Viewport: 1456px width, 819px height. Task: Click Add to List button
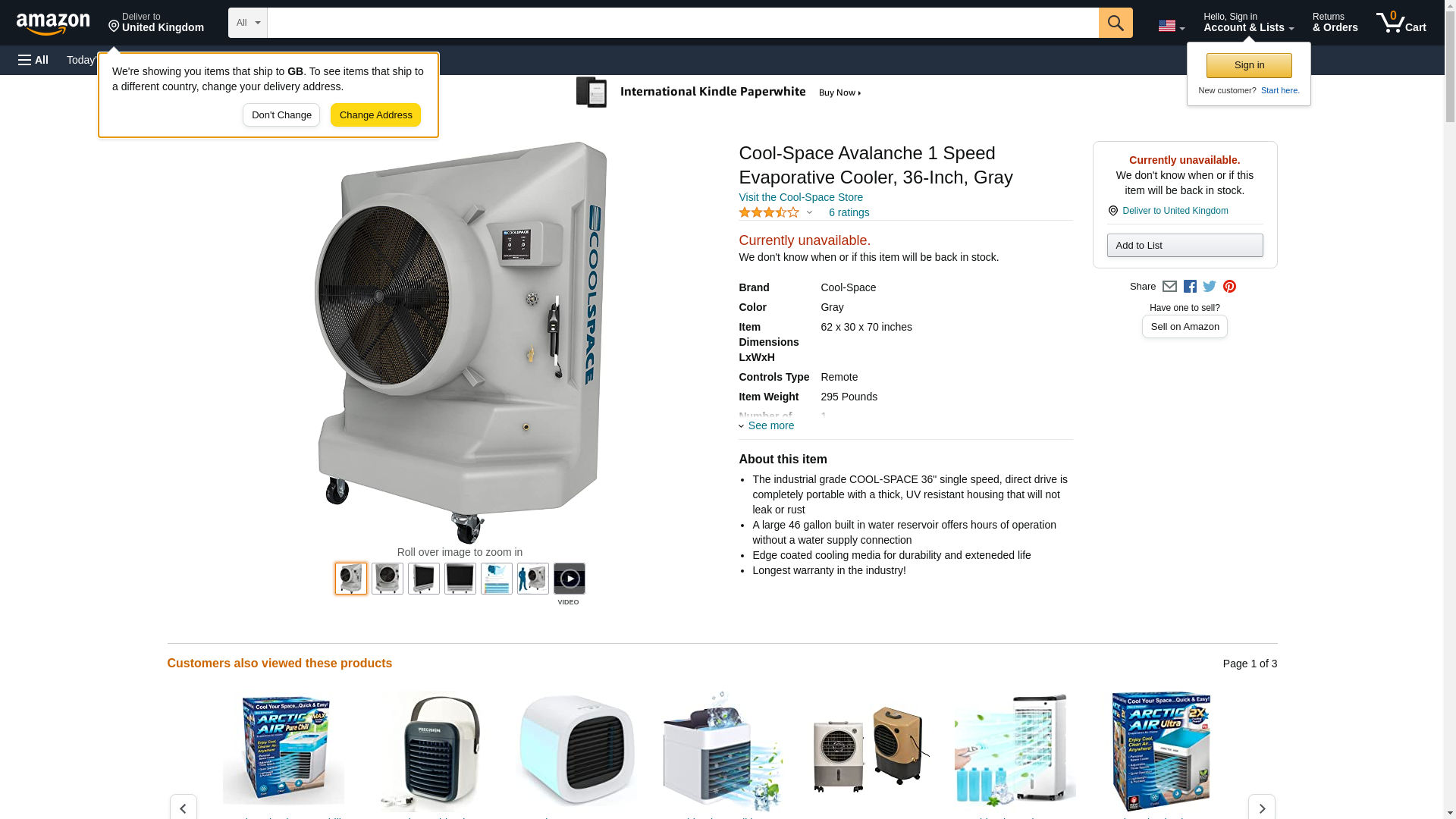[x=1185, y=246]
